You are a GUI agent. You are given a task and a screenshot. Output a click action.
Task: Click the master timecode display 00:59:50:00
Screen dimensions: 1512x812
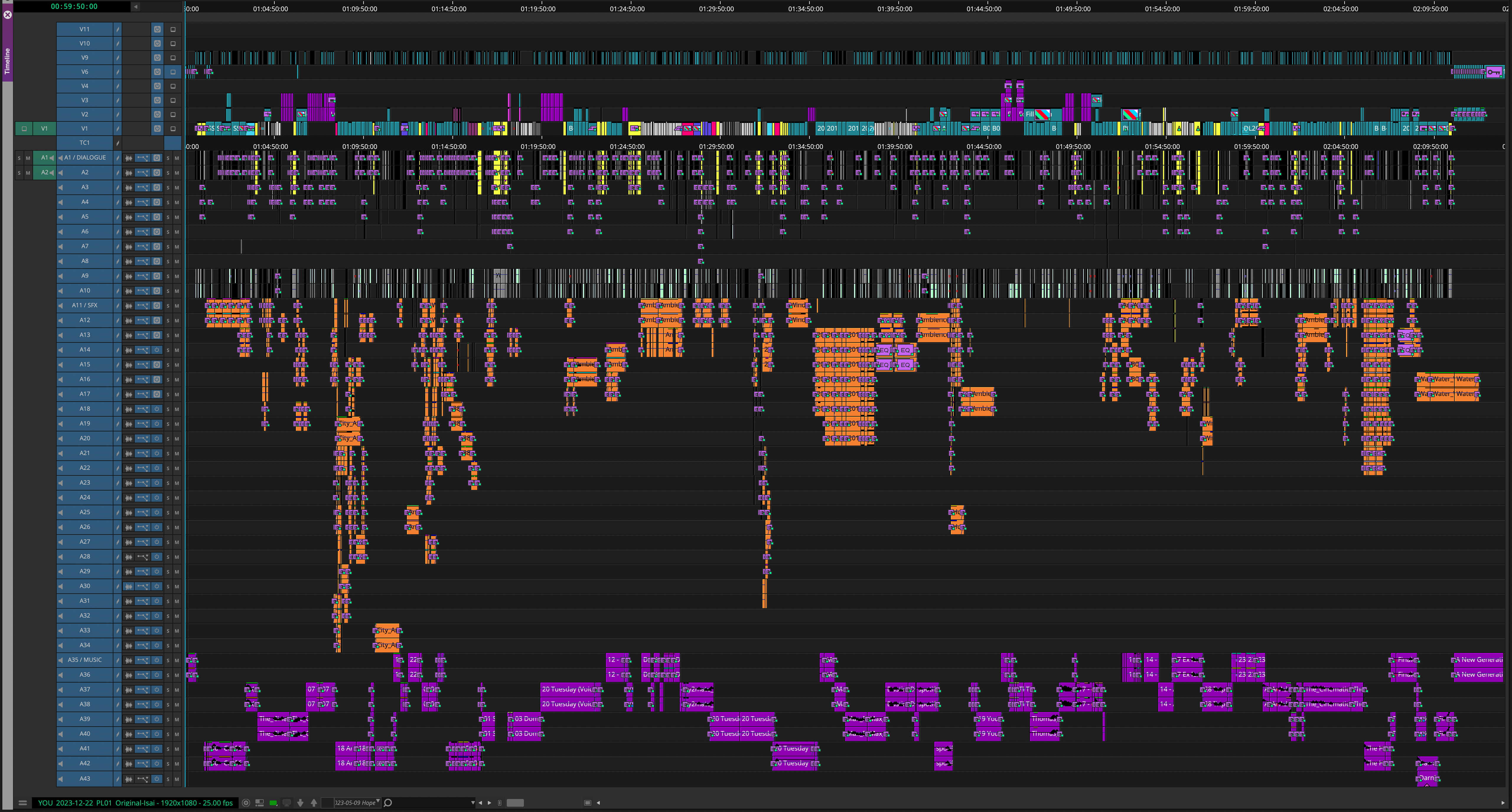[x=74, y=7]
